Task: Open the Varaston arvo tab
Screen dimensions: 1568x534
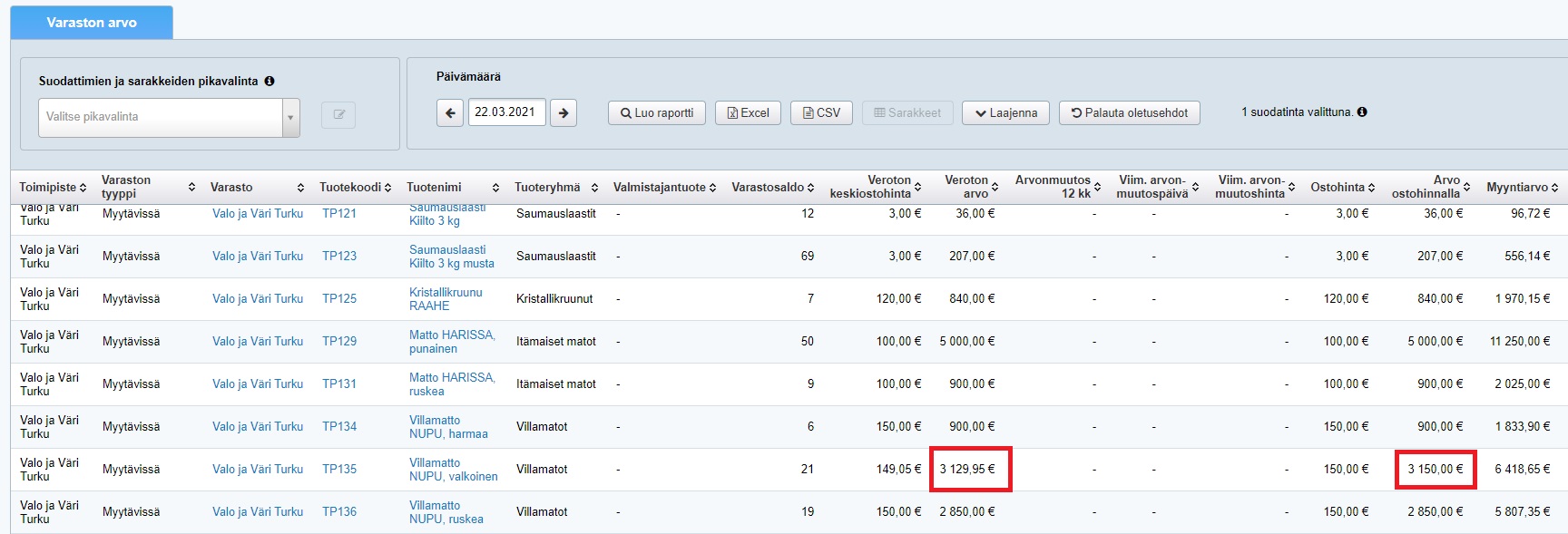Action: pyautogui.click(x=92, y=23)
